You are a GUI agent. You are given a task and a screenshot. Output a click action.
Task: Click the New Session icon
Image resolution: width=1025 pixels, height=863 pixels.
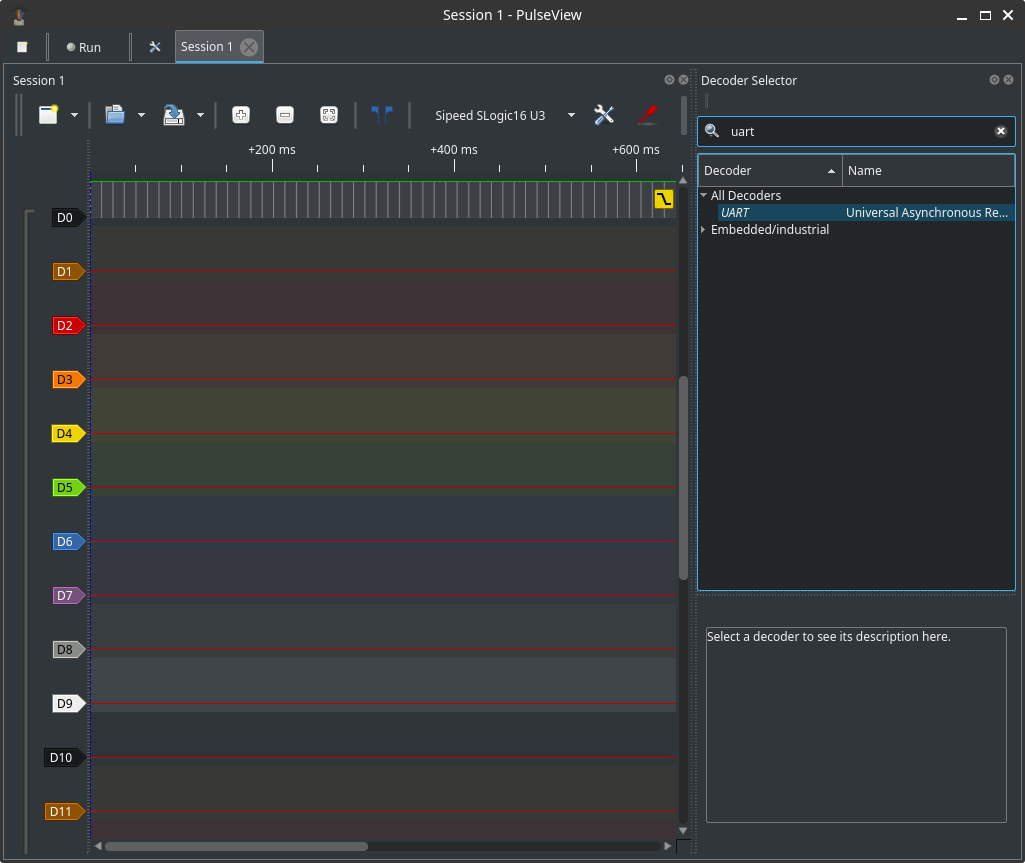(48, 115)
